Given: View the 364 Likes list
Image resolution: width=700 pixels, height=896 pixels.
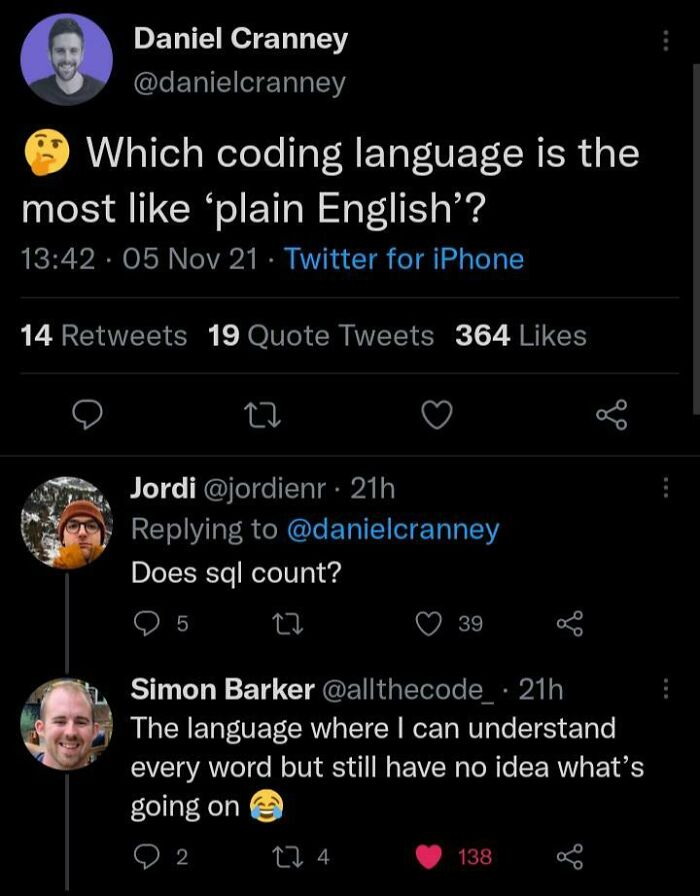Looking at the screenshot, I should (521, 335).
